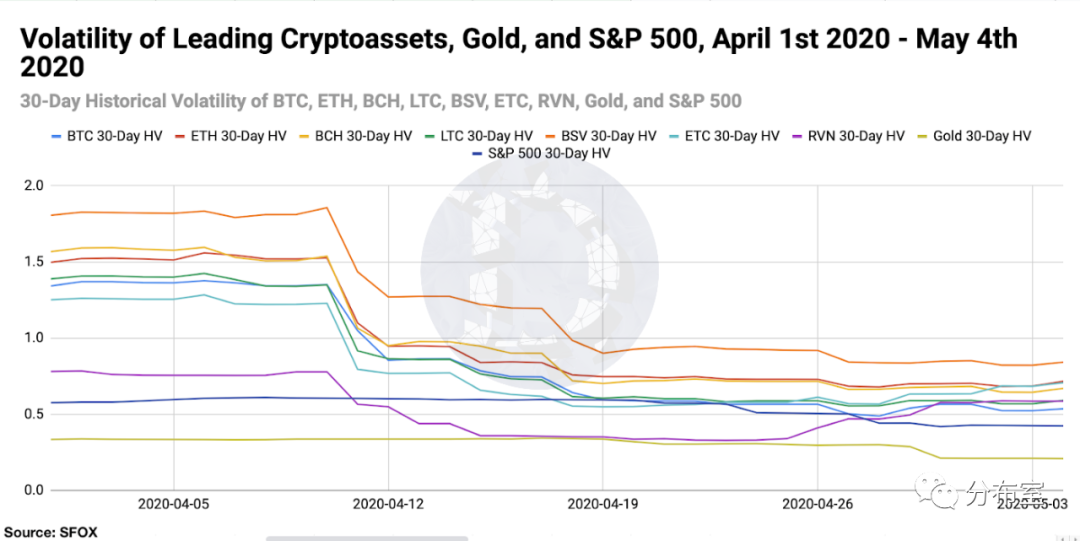Click the 1.0 y-axis value label

(x=33, y=338)
